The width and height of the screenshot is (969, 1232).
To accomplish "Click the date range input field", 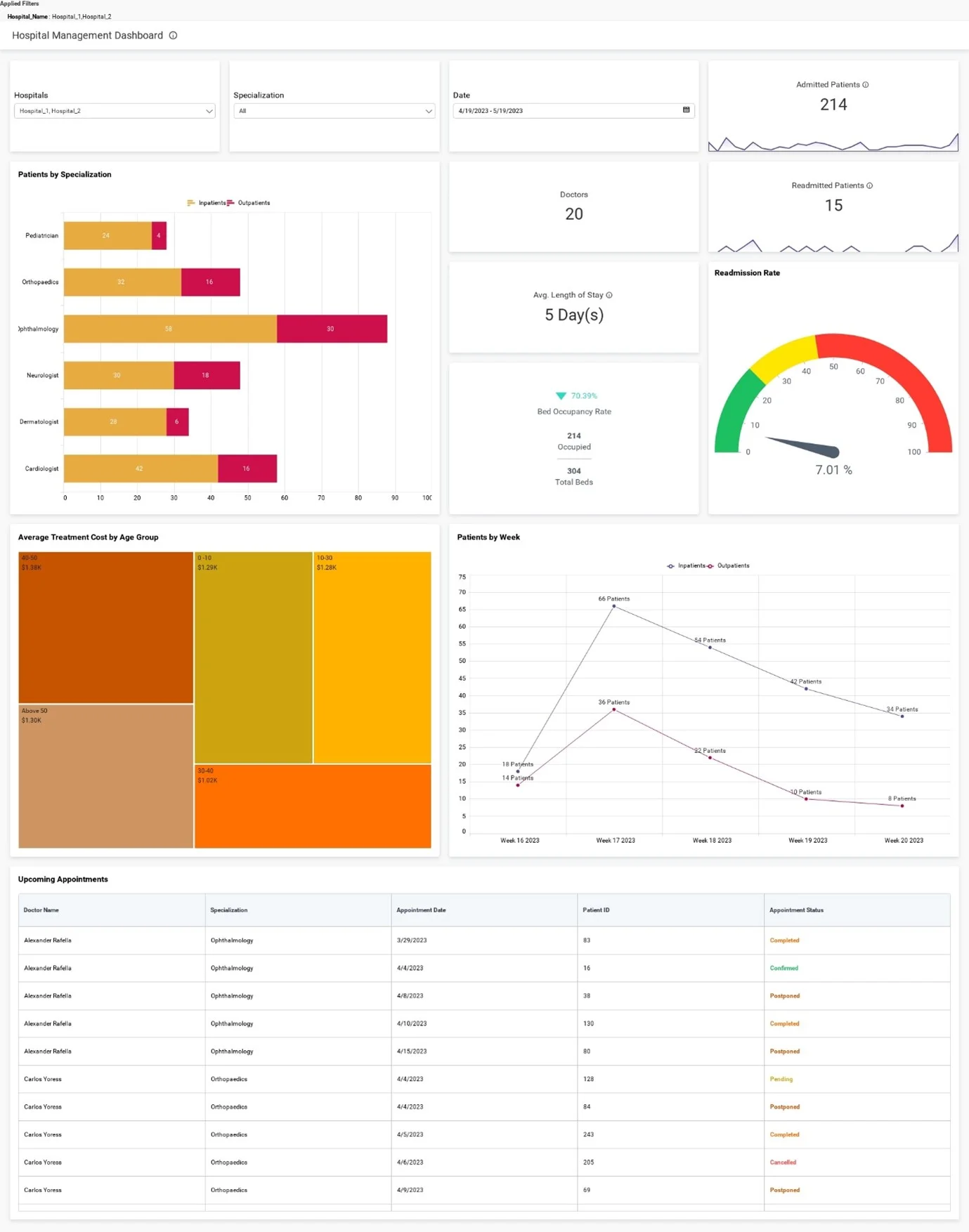I will (573, 110).
